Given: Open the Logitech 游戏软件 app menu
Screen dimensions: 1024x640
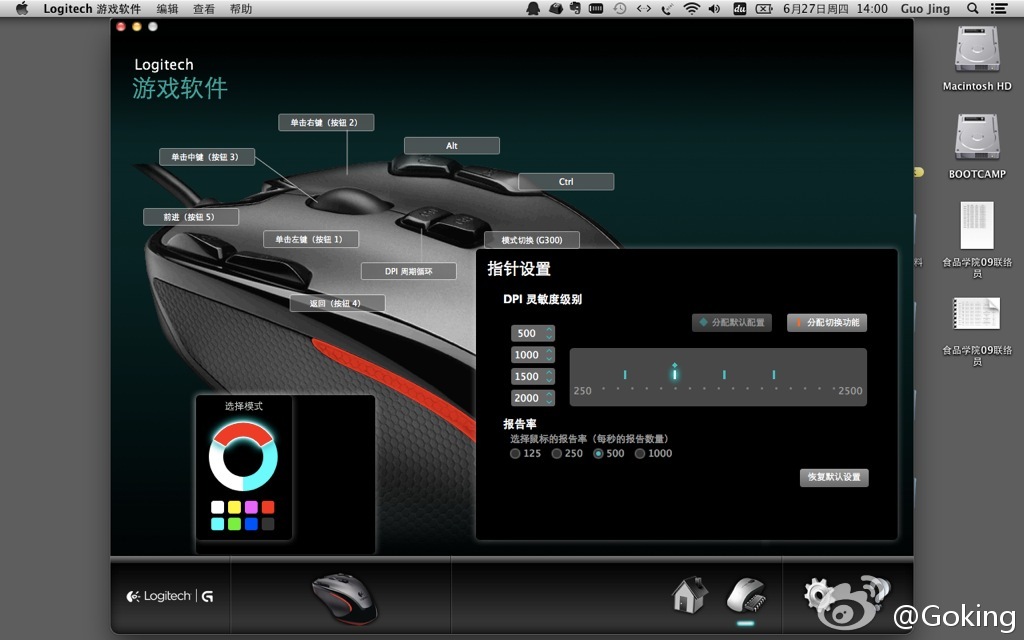Looking at the screenshot, I should click(92, 8).
